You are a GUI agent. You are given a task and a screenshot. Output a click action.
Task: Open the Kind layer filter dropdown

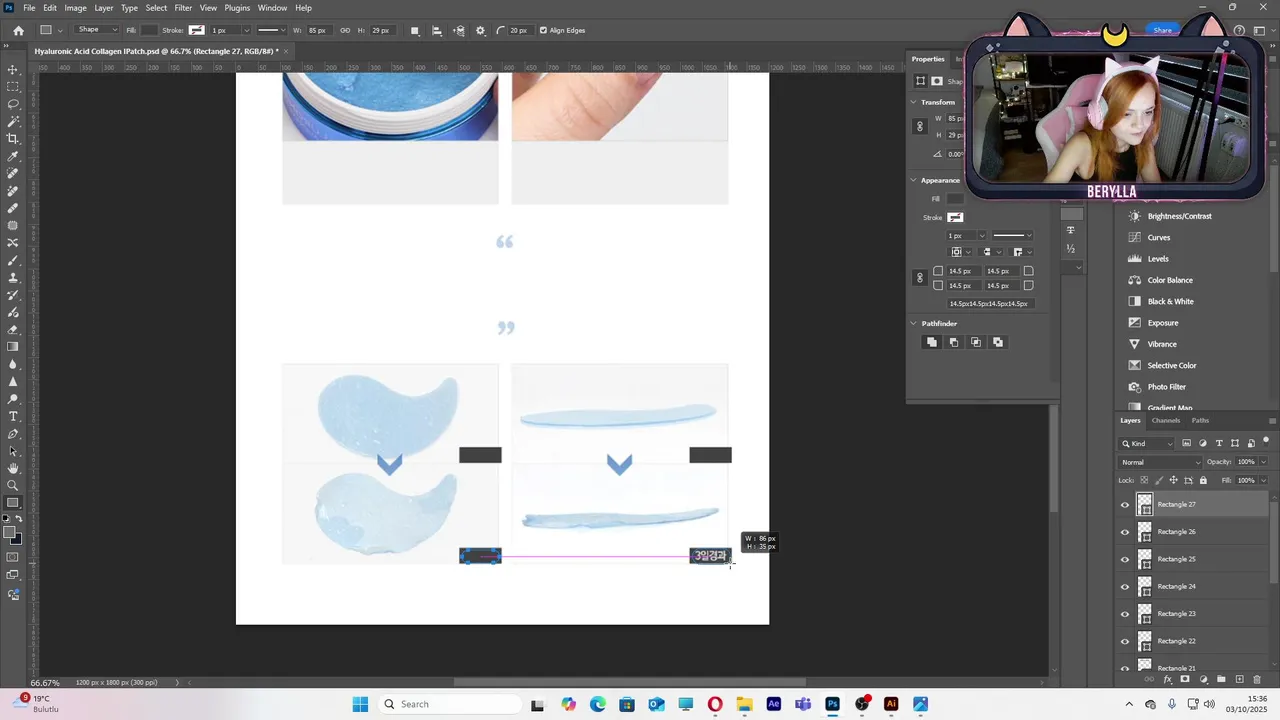1147,443
